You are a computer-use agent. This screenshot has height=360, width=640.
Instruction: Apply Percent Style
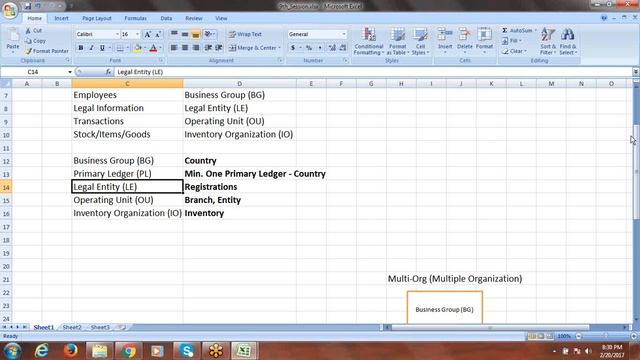click(x=309, y=48)
